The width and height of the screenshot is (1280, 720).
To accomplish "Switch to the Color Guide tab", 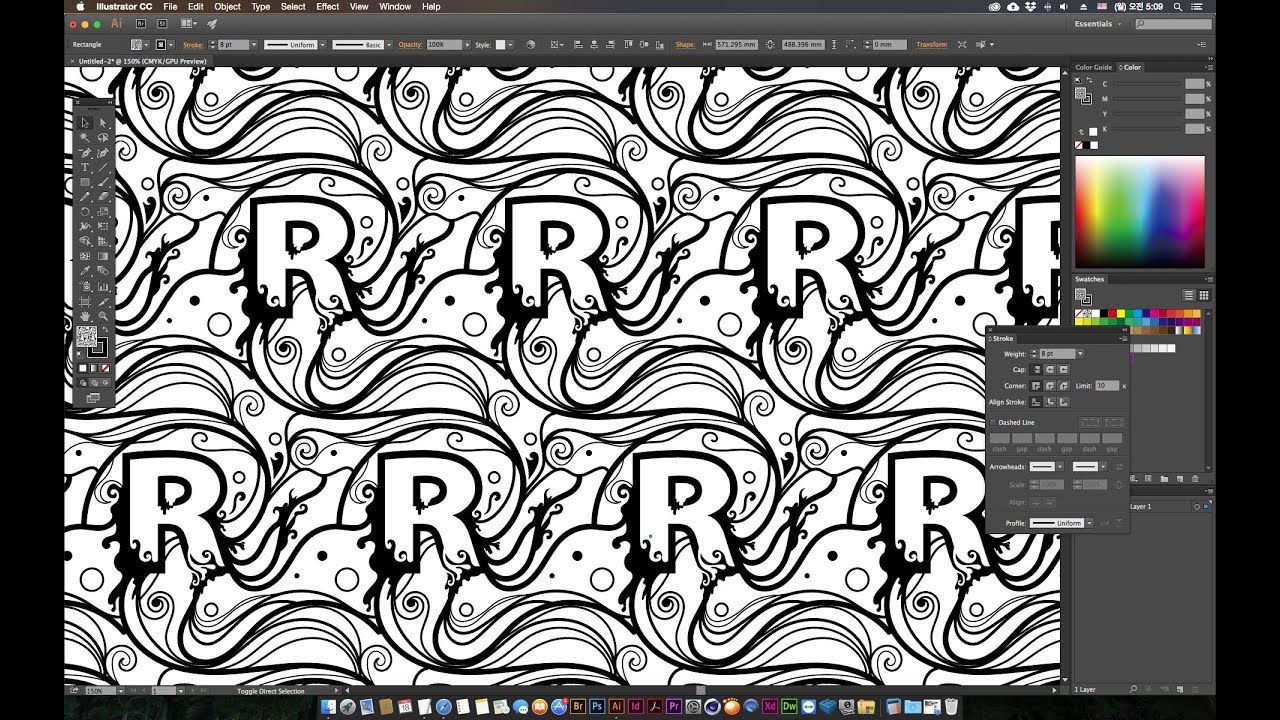I will 1093,67.
